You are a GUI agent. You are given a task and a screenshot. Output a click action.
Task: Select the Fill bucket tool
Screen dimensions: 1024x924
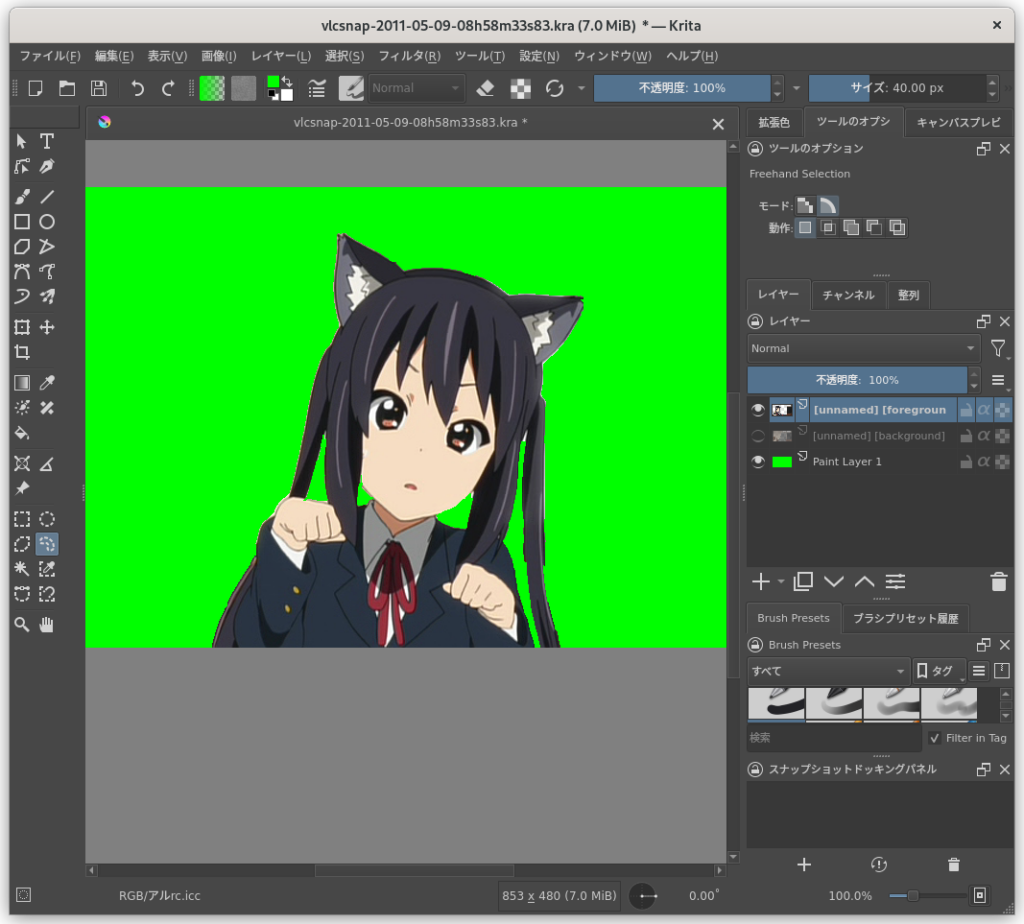click(22, 433)
